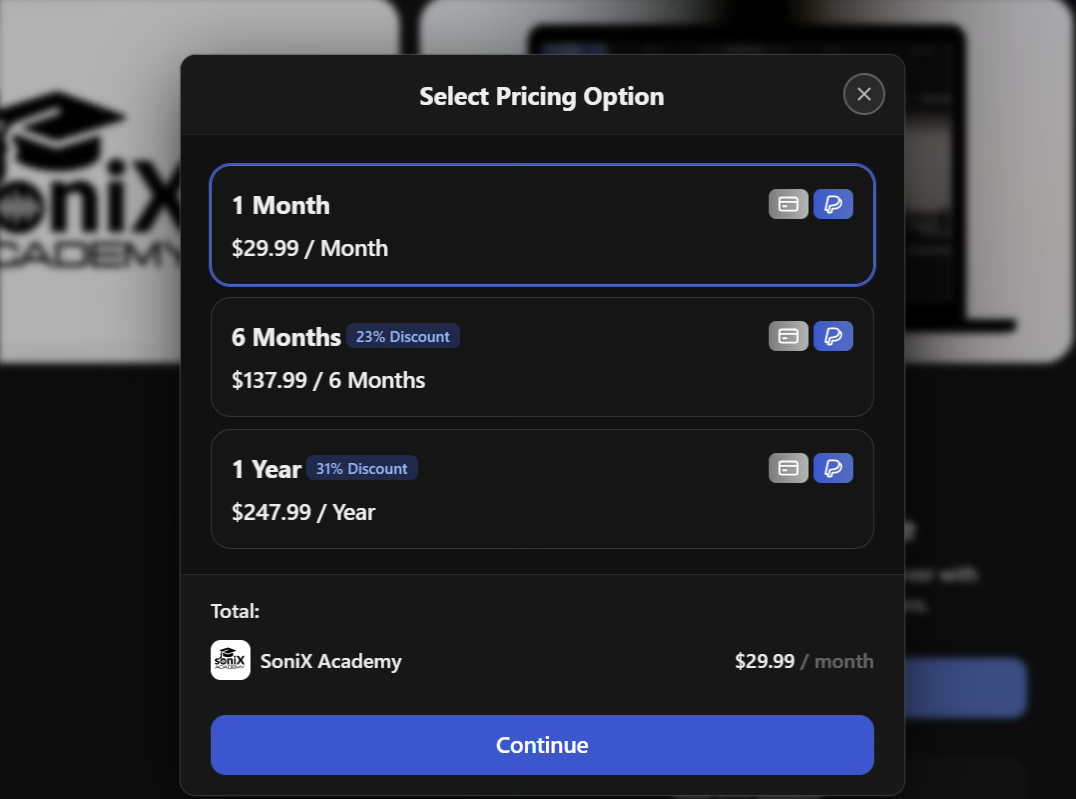The height and width of the screenshot is (799, 1076).
Task: Click the credit card icon on 6 Months option
Action: 788,335
